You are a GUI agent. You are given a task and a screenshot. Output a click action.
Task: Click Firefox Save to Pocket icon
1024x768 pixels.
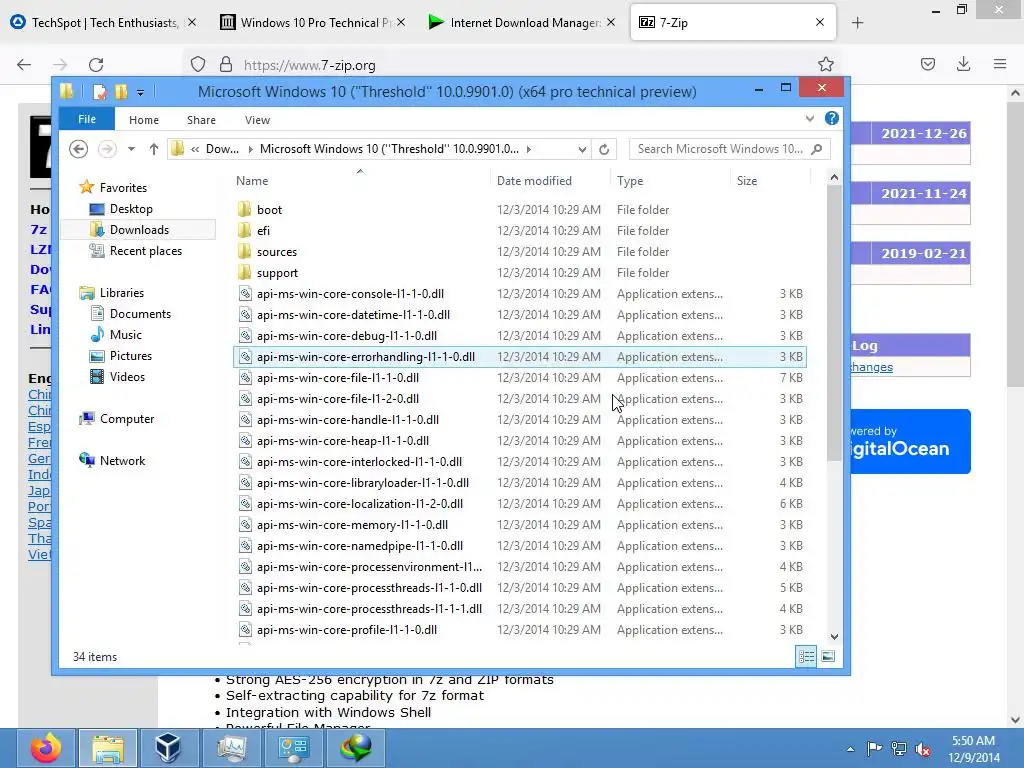[927, 64]
